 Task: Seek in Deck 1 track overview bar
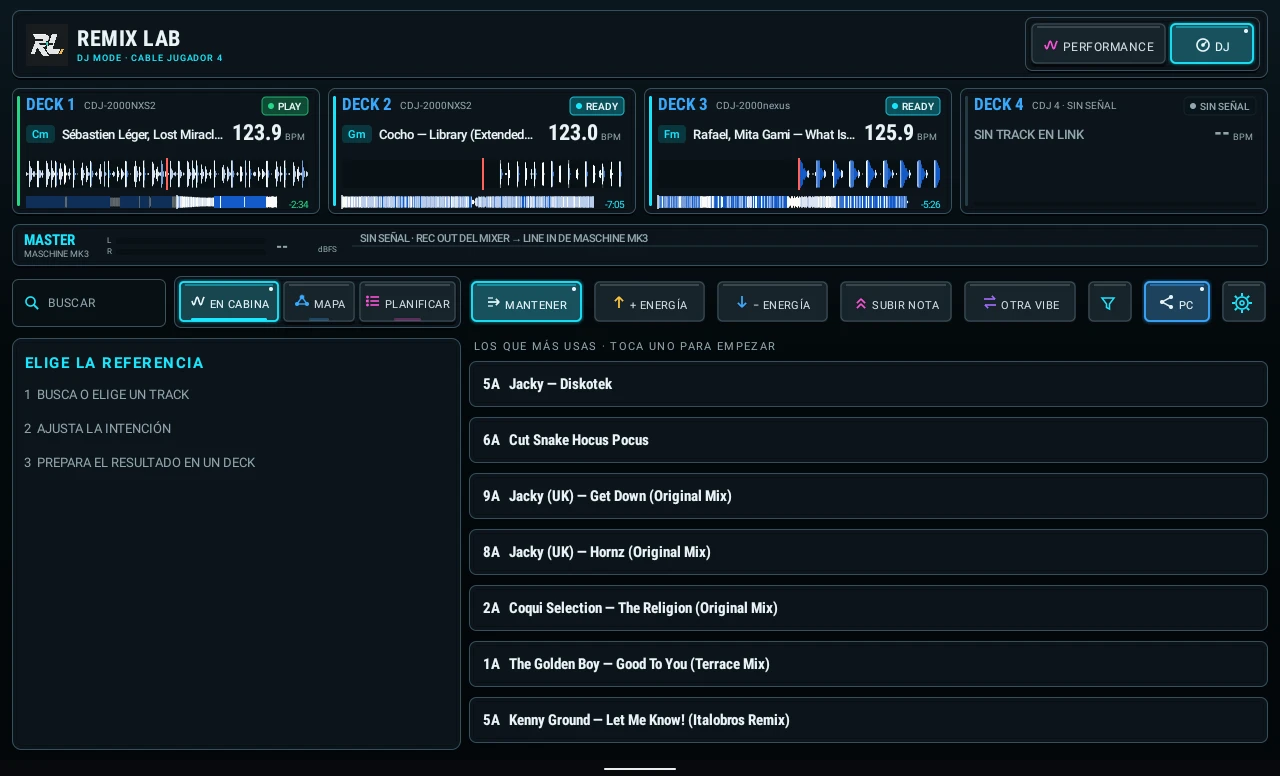(152, 202)
